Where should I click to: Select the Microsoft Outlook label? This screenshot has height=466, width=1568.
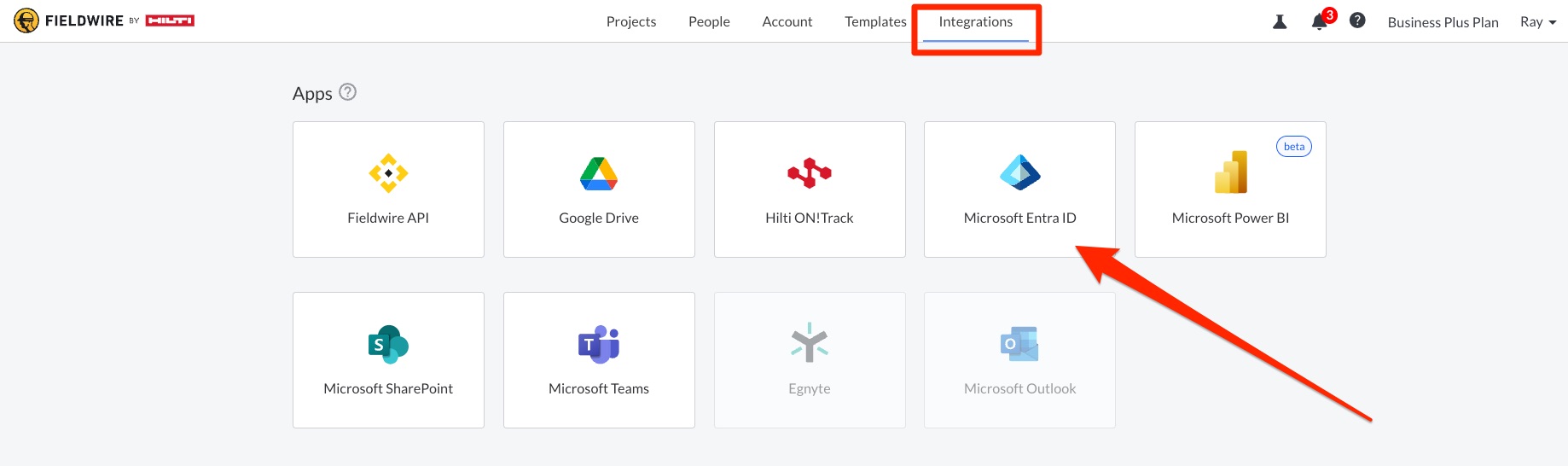click(x=1020, y=388)
